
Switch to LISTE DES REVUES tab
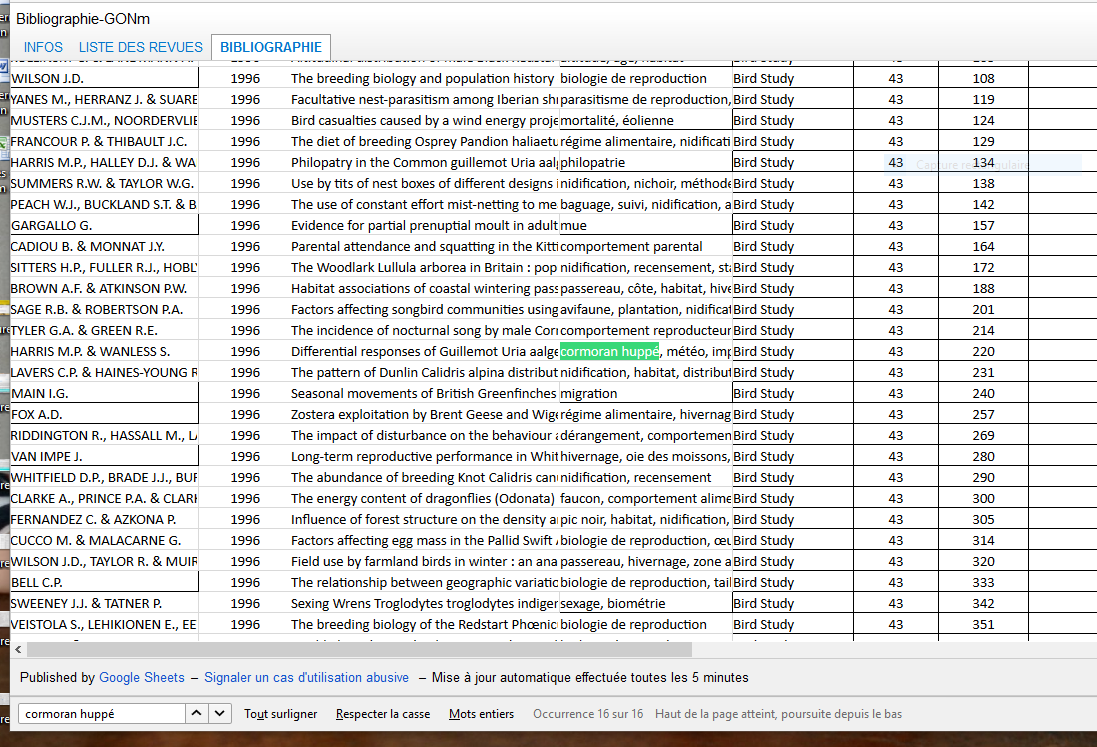click(x=140, y=47)
